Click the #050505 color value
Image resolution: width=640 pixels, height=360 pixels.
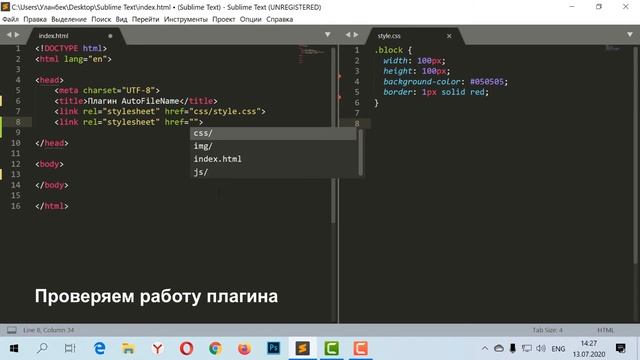[x=487, y=82]
